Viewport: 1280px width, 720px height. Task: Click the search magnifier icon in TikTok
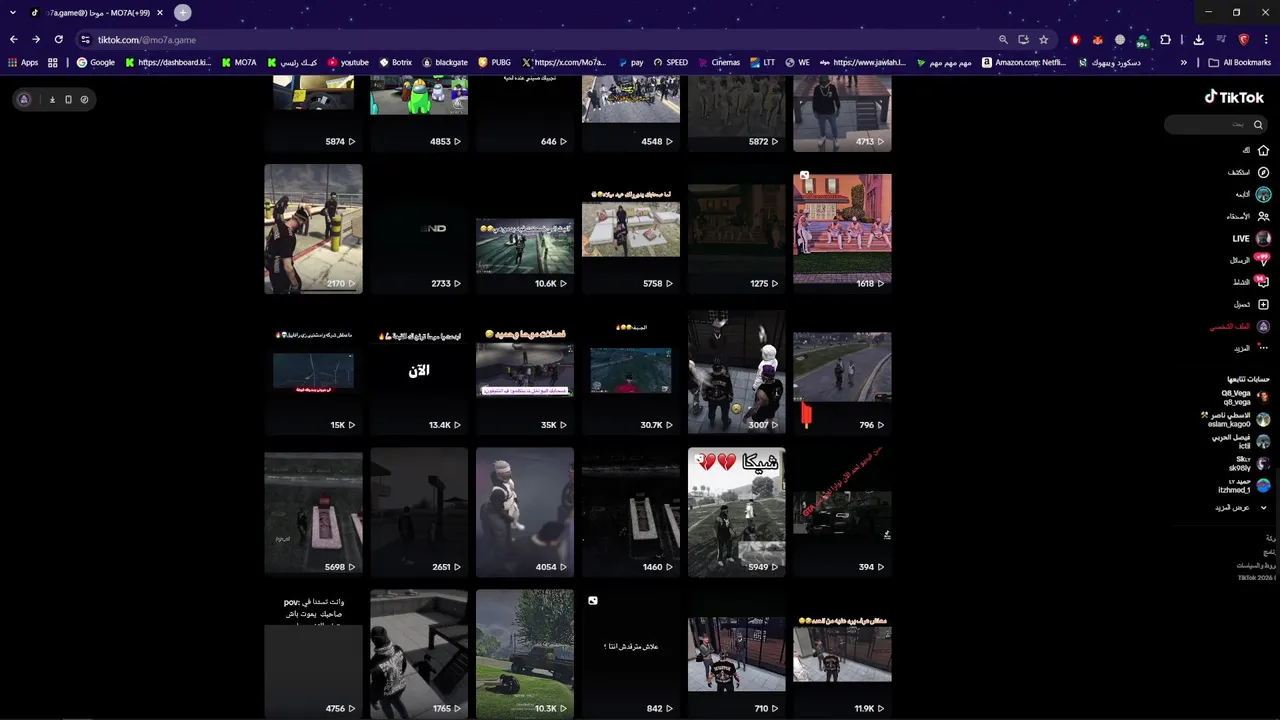tap(1258, 124)
